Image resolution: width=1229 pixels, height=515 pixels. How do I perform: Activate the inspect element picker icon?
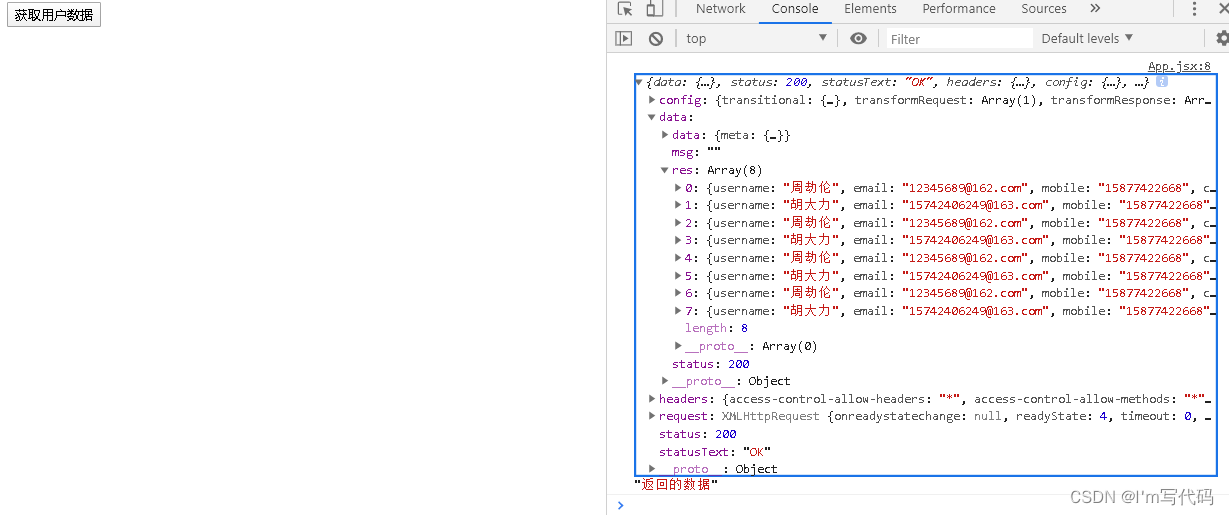tap(625, 9)
